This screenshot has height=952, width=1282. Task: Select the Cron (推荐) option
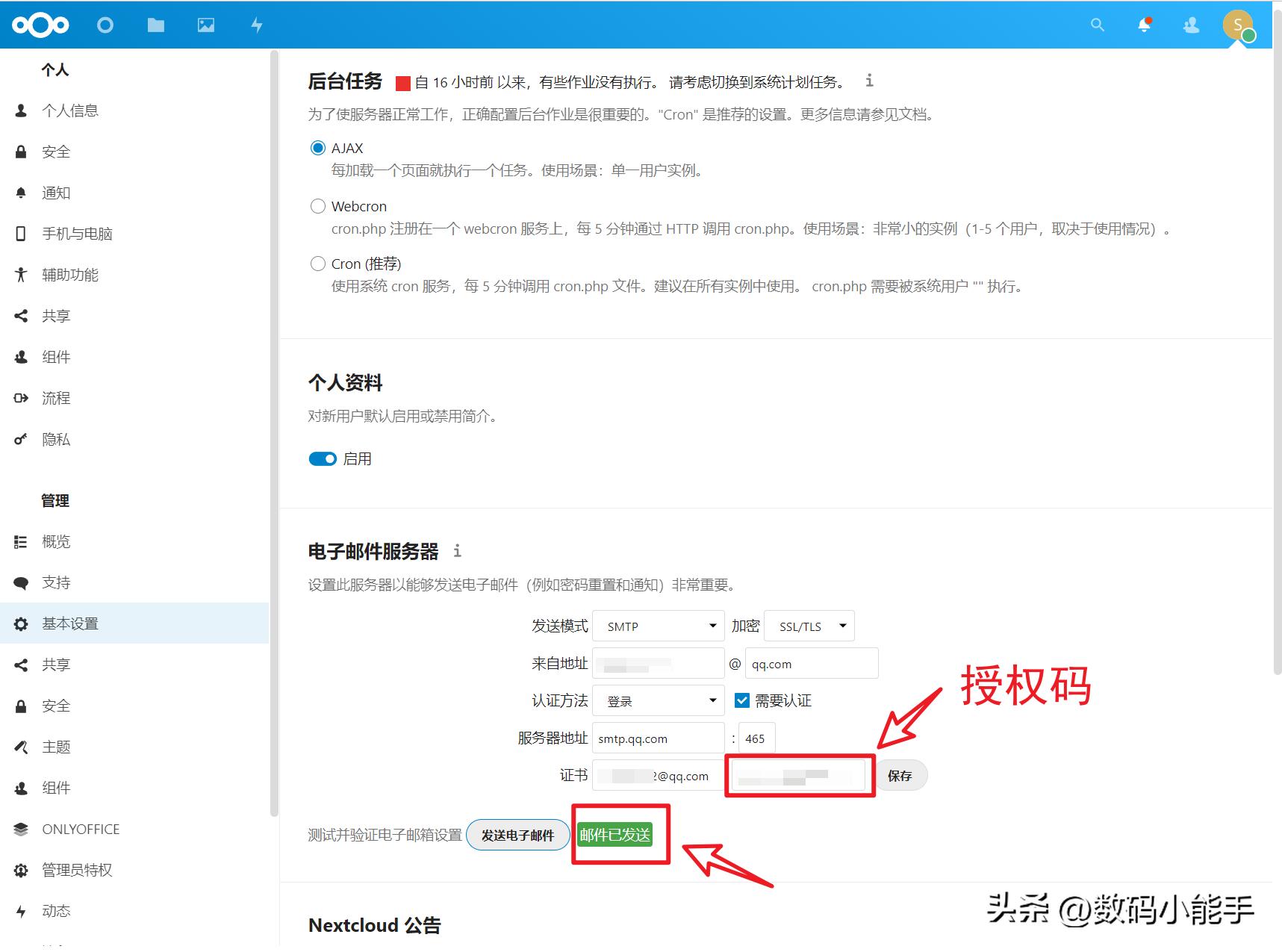tap(317, 264)
